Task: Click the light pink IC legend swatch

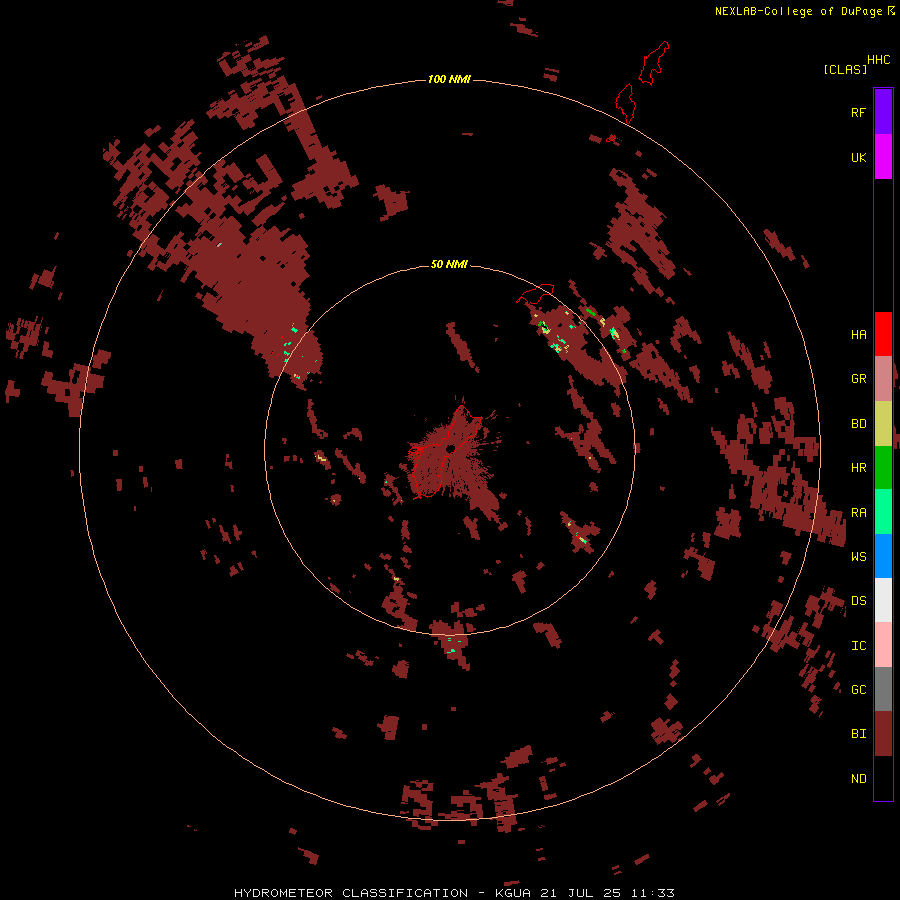Action: click(x=883, y=645)
